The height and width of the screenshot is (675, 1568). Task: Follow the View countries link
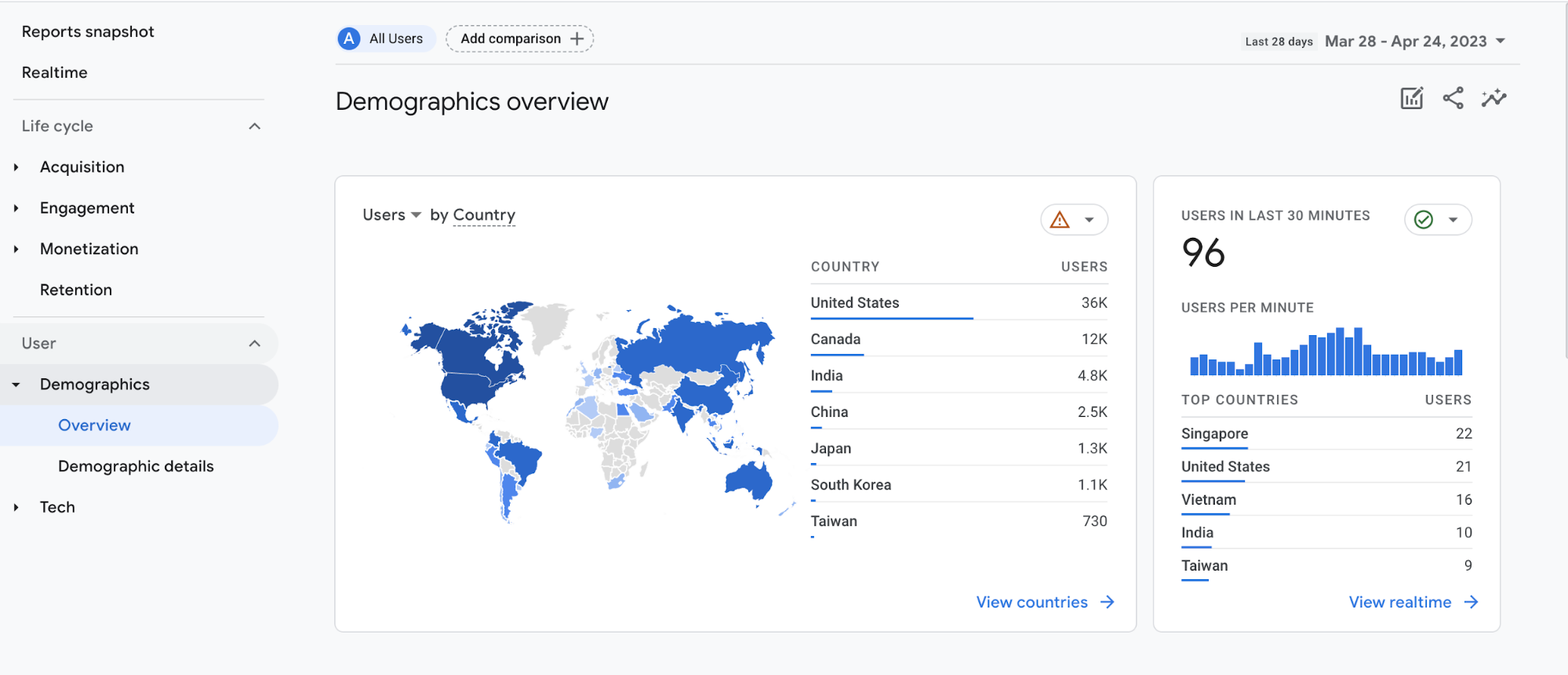1031,602
